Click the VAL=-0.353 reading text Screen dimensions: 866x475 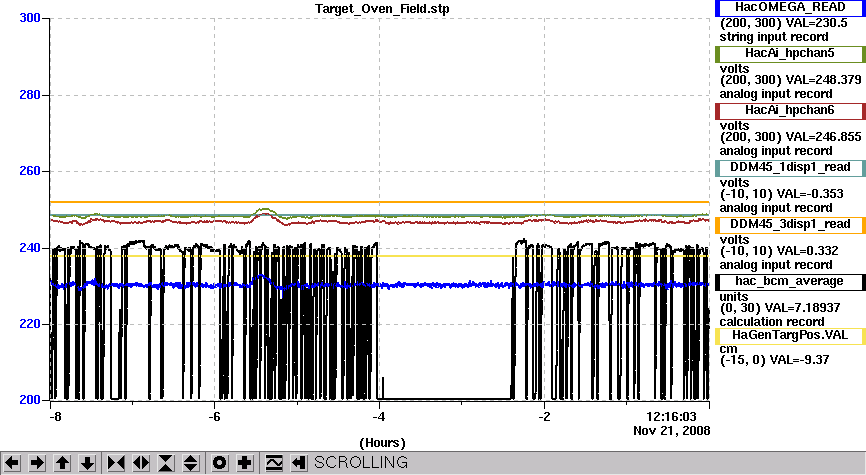click(x=811, y=194)
